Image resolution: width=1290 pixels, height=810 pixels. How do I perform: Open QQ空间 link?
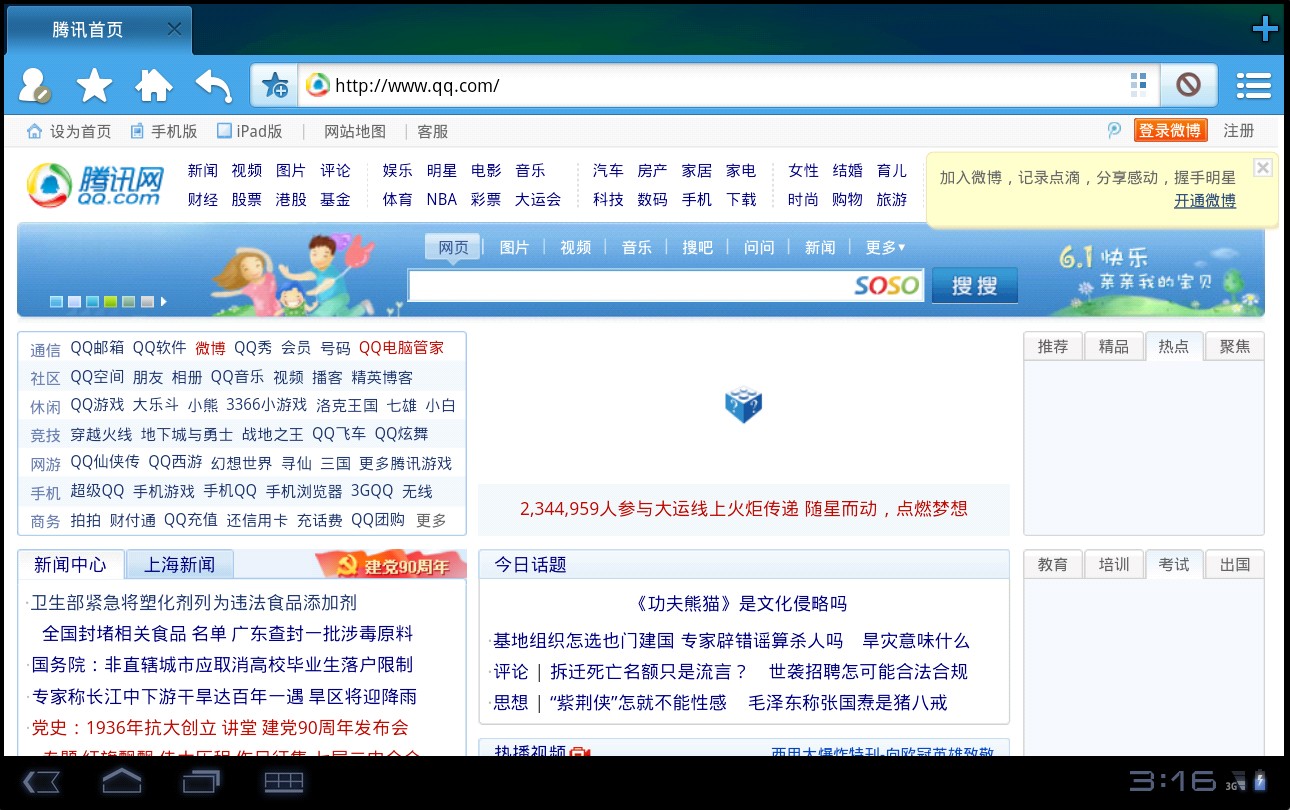97,376
